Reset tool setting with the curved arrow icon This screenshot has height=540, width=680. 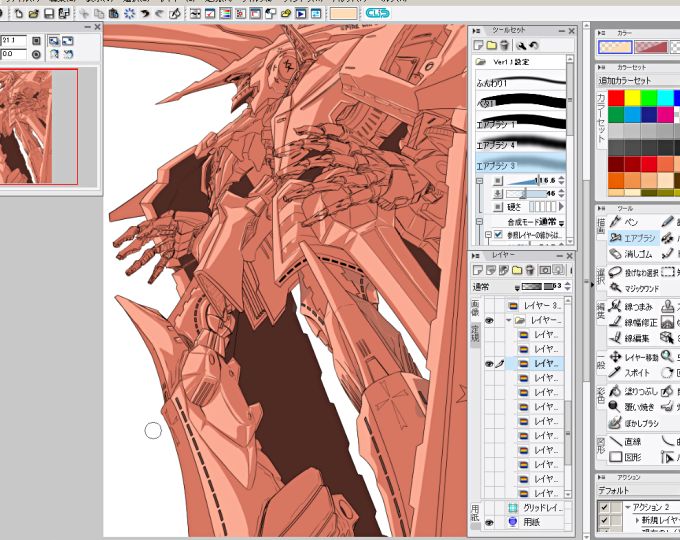click(533, 45)
